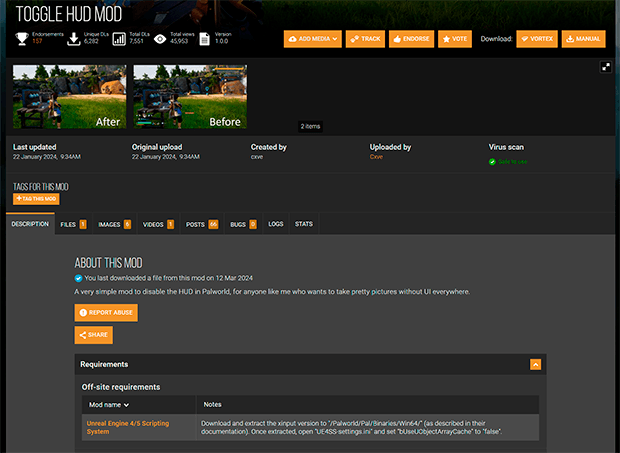
Task: Open the Posts tab
Action: click(x=202, y=224)
